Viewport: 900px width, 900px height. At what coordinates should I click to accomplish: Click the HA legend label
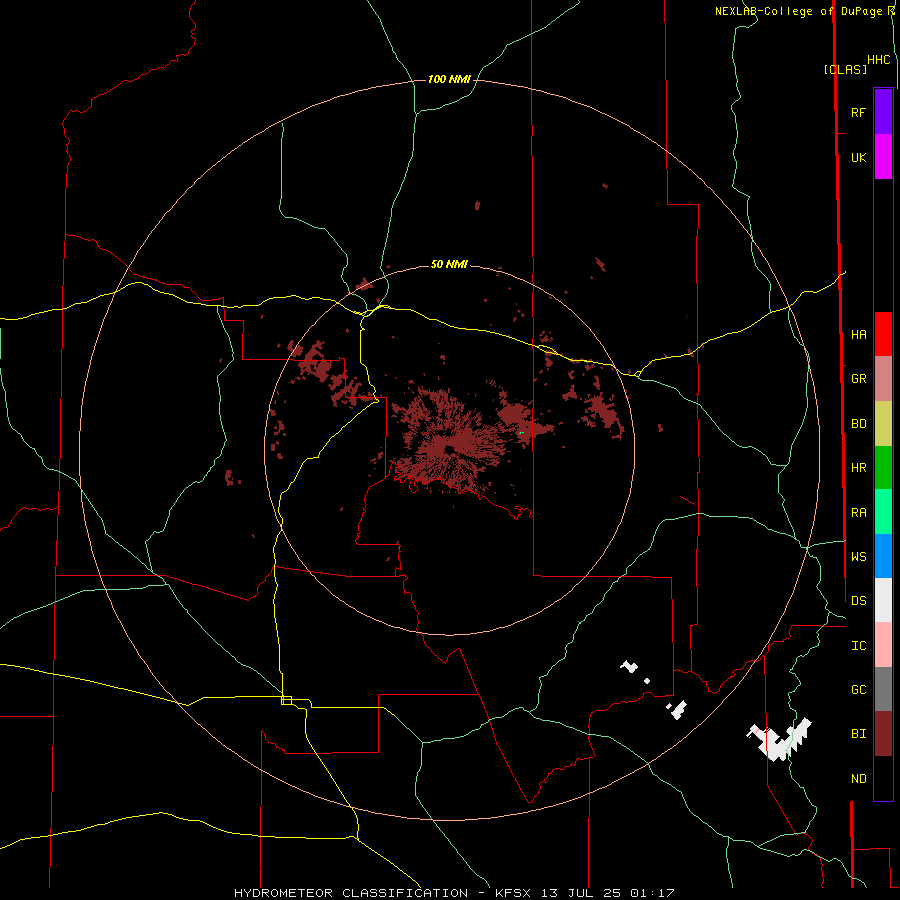tap(858, 335)
